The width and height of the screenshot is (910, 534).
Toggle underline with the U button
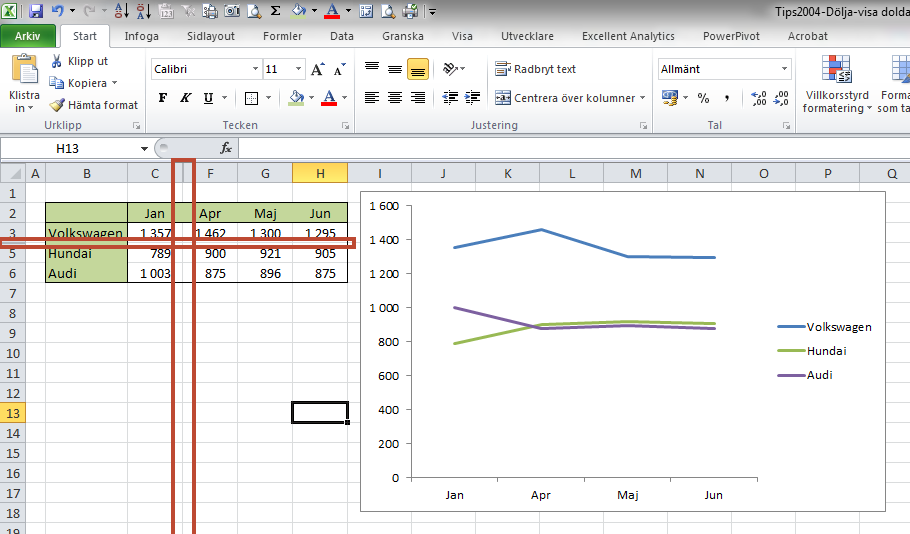pos(208,98)
